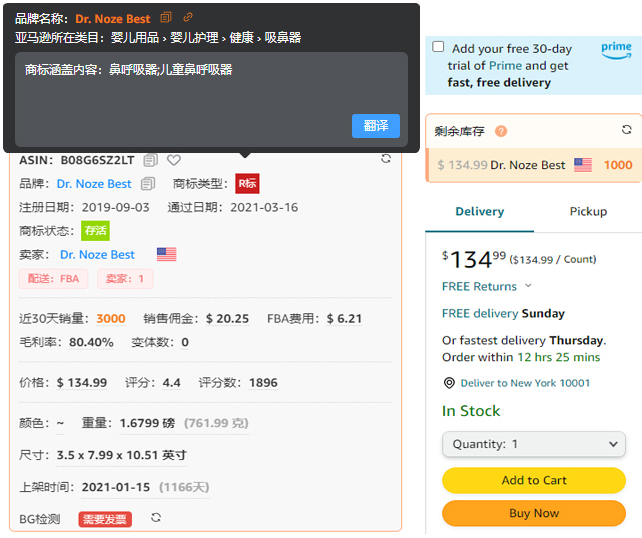Click the trademark coverage text 鼻呼吸器
642x538 pixels.
[133, 70]
